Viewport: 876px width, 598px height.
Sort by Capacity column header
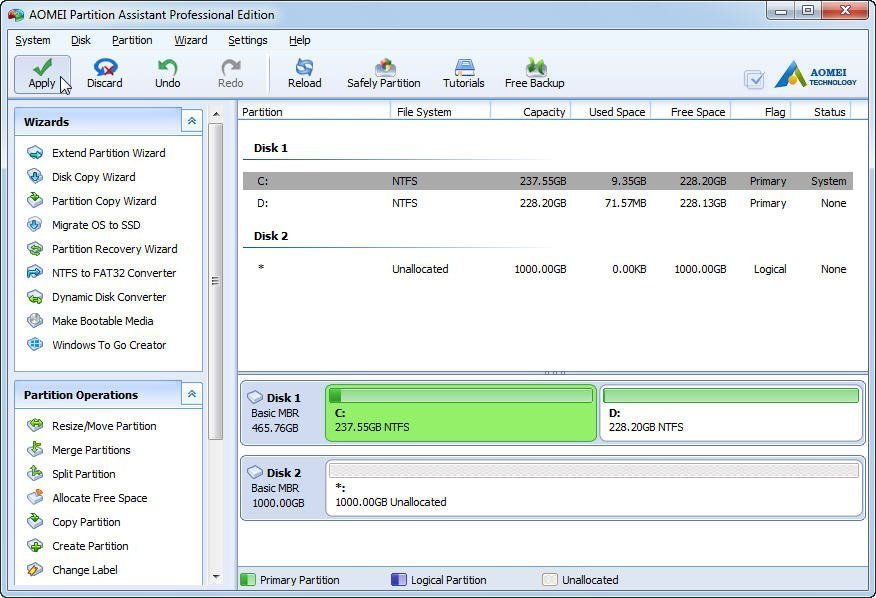point(530,112)
